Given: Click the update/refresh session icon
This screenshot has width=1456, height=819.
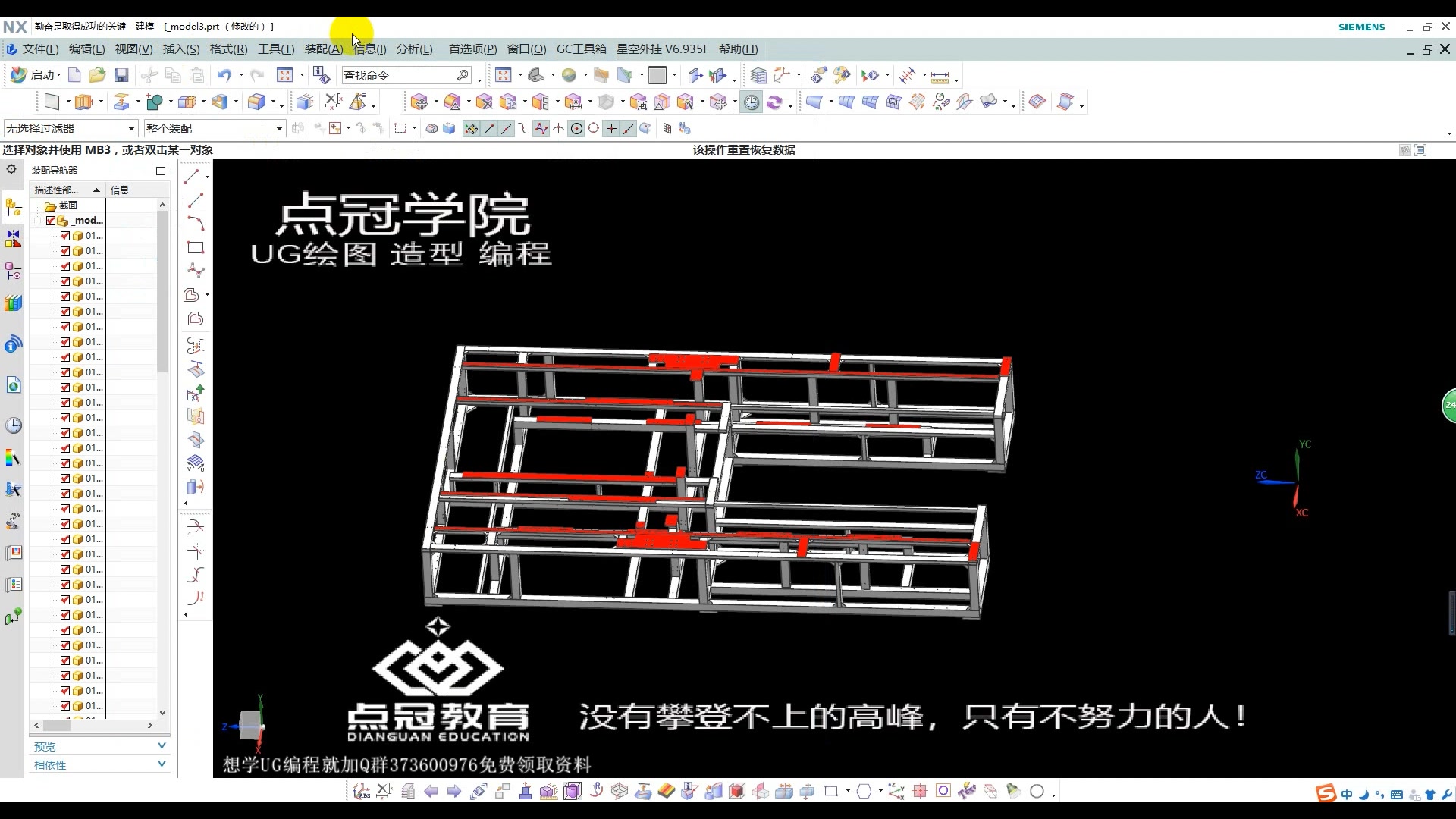Looking at the screenshot, I should coord(774,101).
